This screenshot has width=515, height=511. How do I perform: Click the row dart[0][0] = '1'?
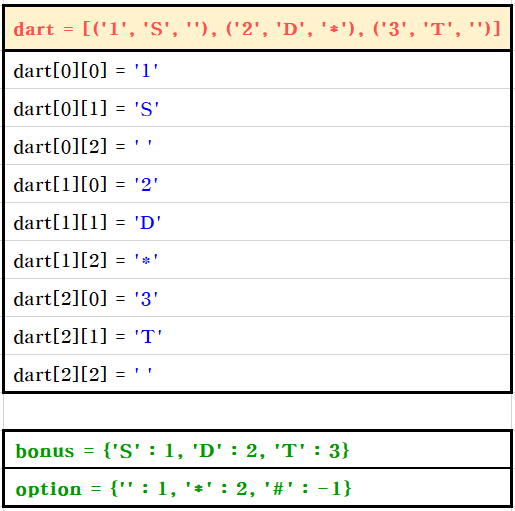pyautogui.click(x=257, y=70)
